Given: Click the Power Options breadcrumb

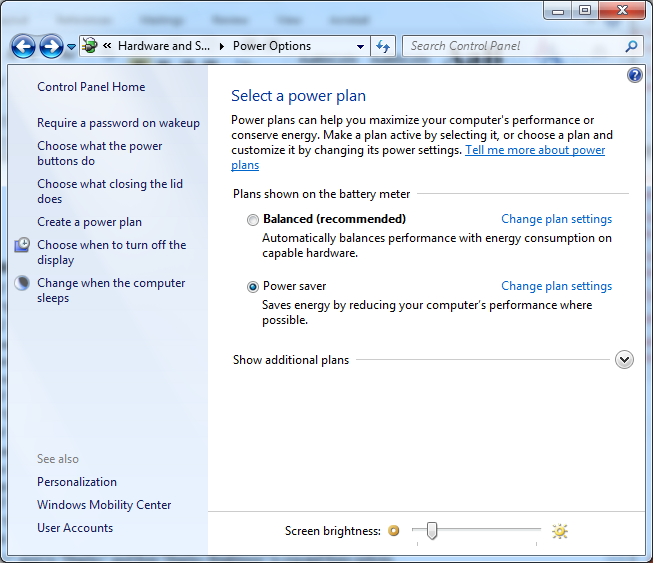Looking at the screenshot, I should [272, 46].
